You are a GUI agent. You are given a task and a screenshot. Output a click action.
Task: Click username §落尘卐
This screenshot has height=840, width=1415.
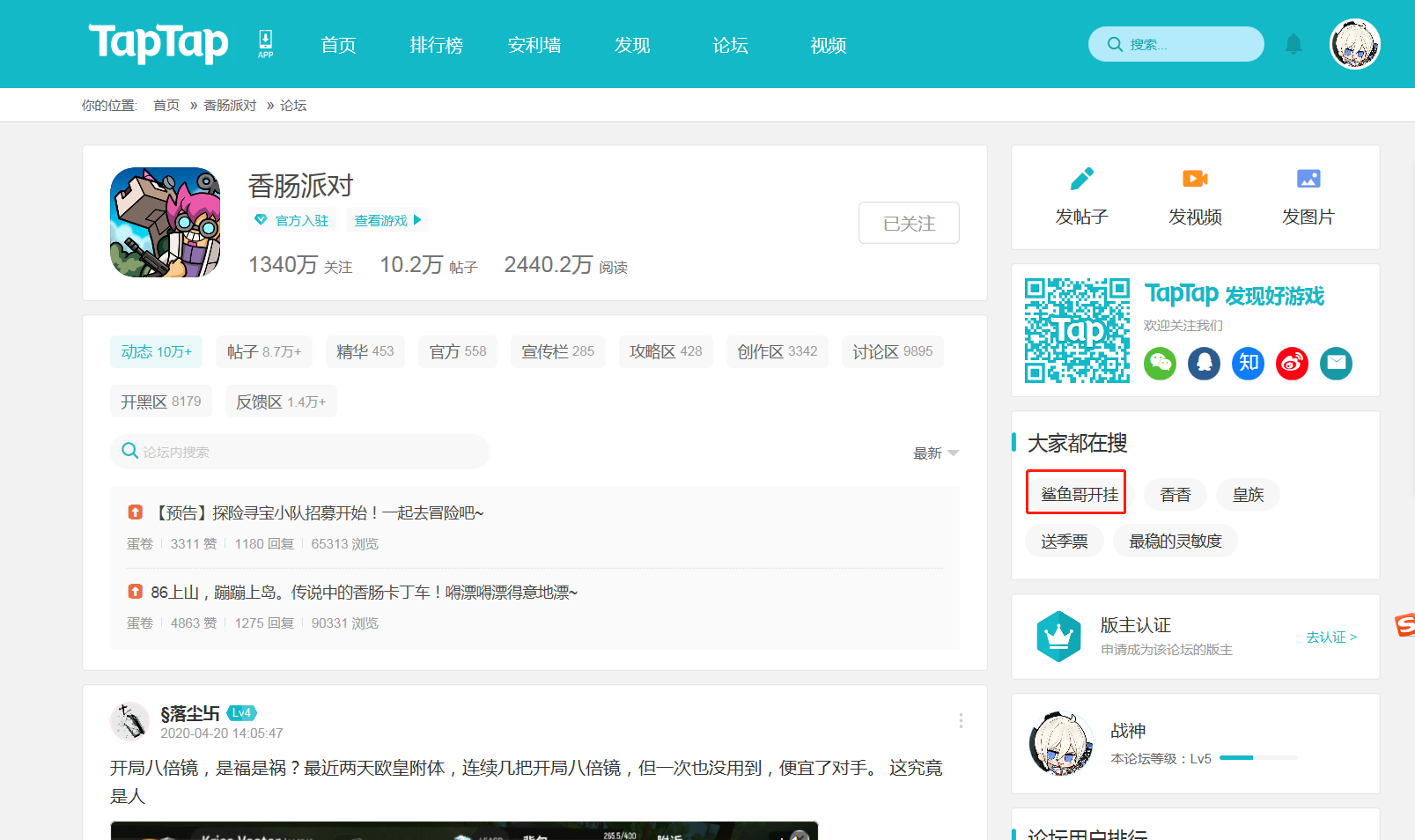click(190, 713)
